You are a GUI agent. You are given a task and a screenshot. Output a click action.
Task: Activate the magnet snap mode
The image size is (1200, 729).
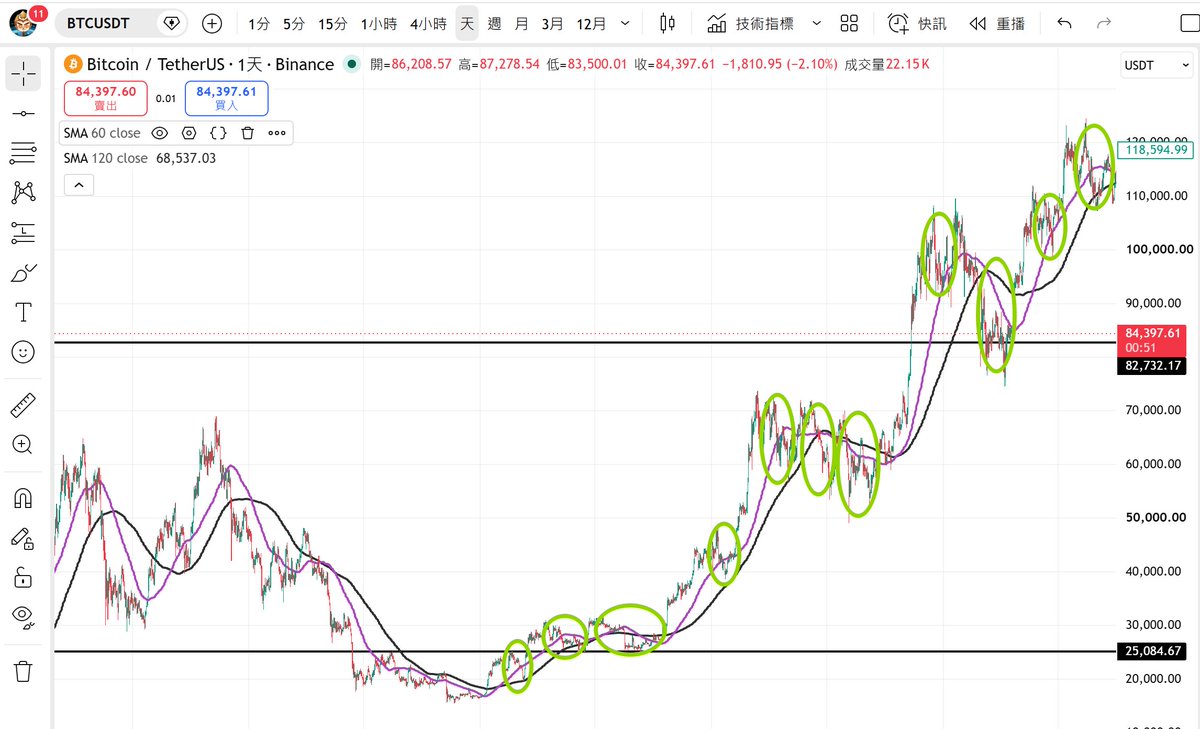23,497
